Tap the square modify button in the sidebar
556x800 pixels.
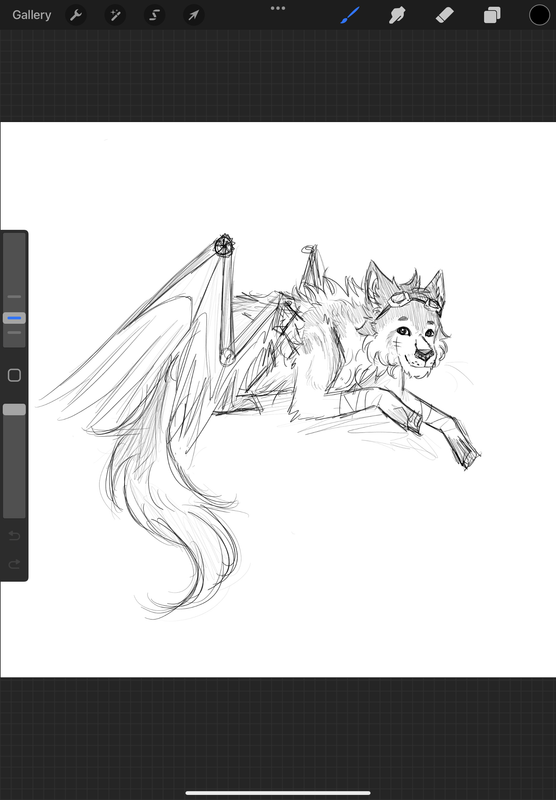coord(14,376)
